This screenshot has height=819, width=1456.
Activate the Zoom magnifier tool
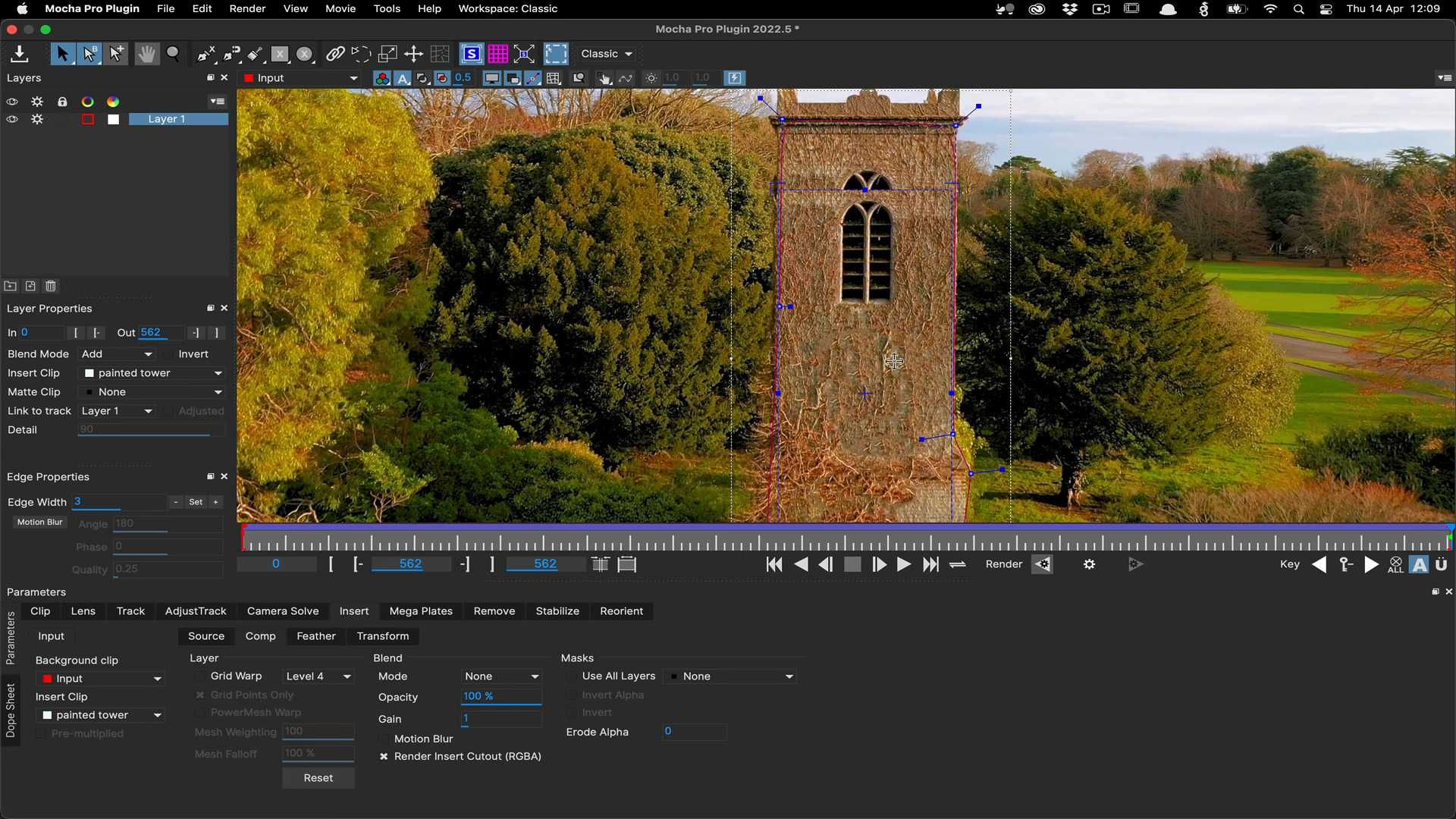(174, 54)
